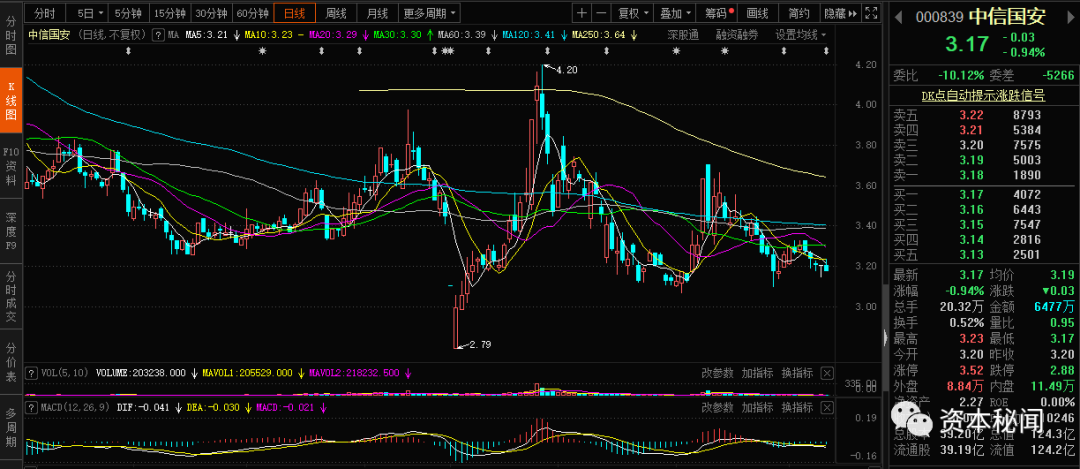Image resolution: width=1080 pixels, height=469 pixels.
Task: Click the zoom in plus icon
Action: tap(582, 13)
